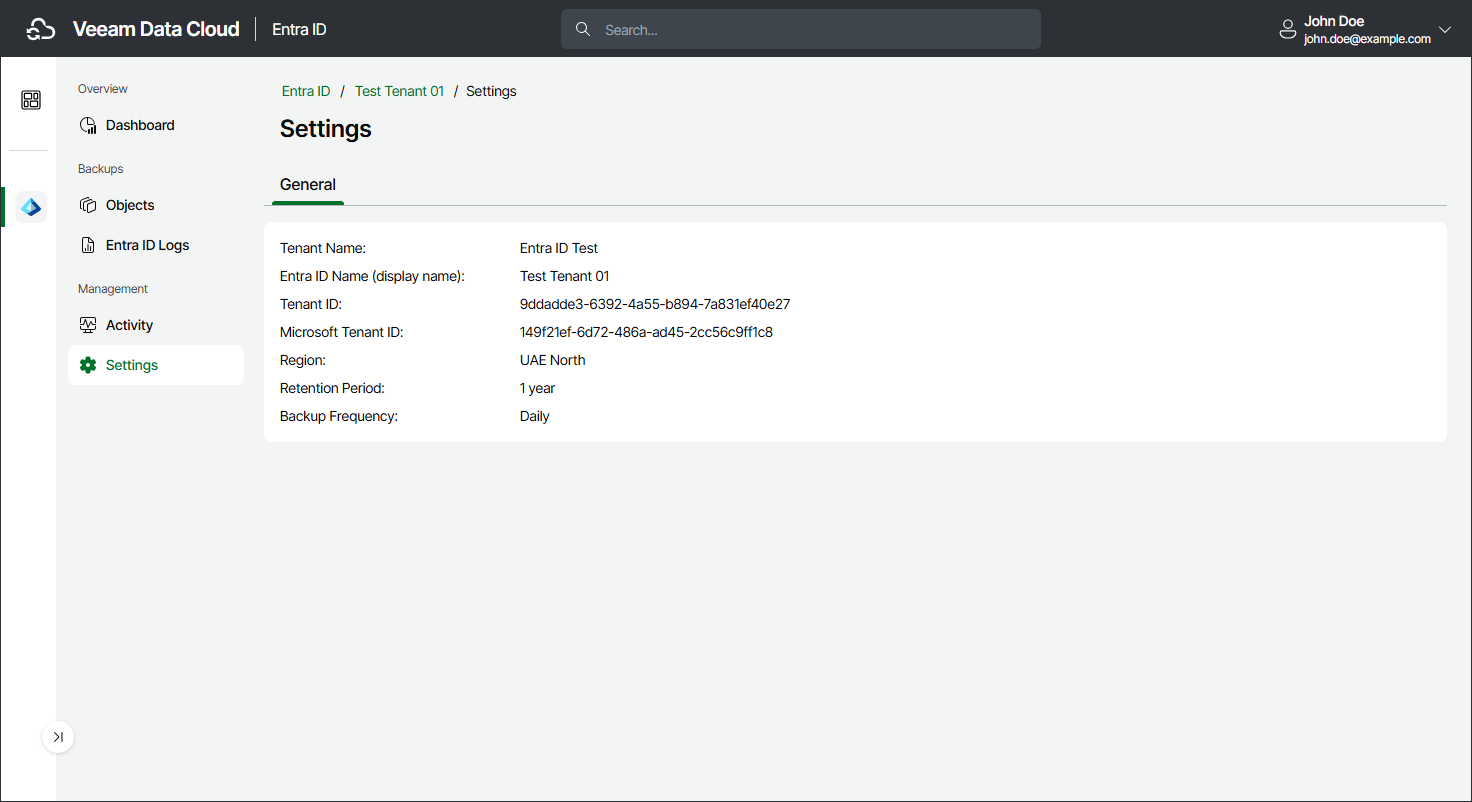
Task: Expand the sidebar with the arrow button
Action: pos(58,737)
